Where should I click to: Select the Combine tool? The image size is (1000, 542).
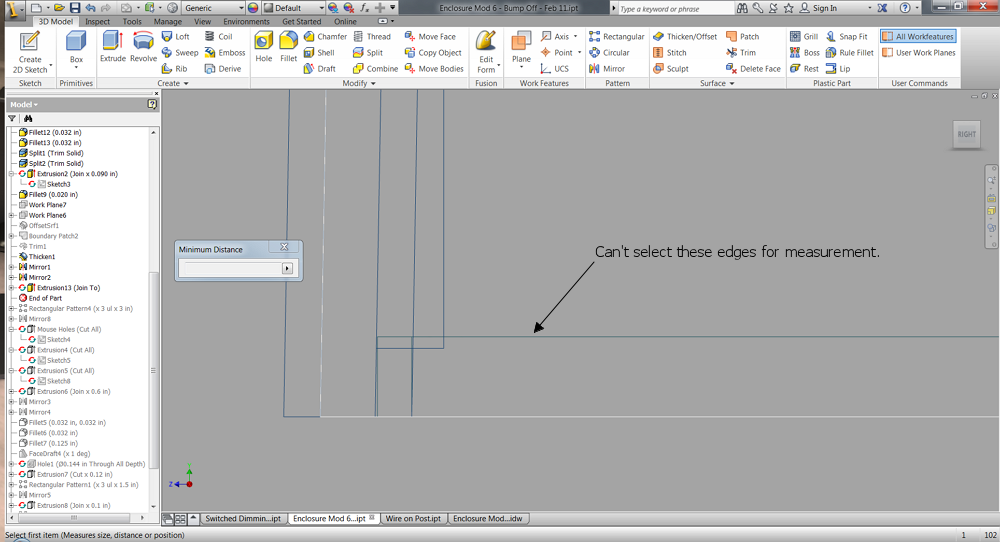tap(376, 68)
